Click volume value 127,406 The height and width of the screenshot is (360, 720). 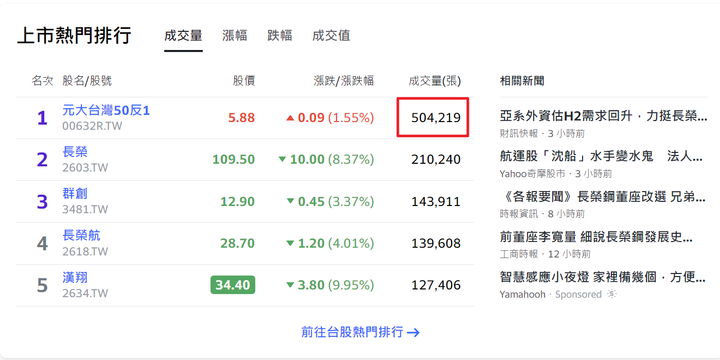[436, 285]
